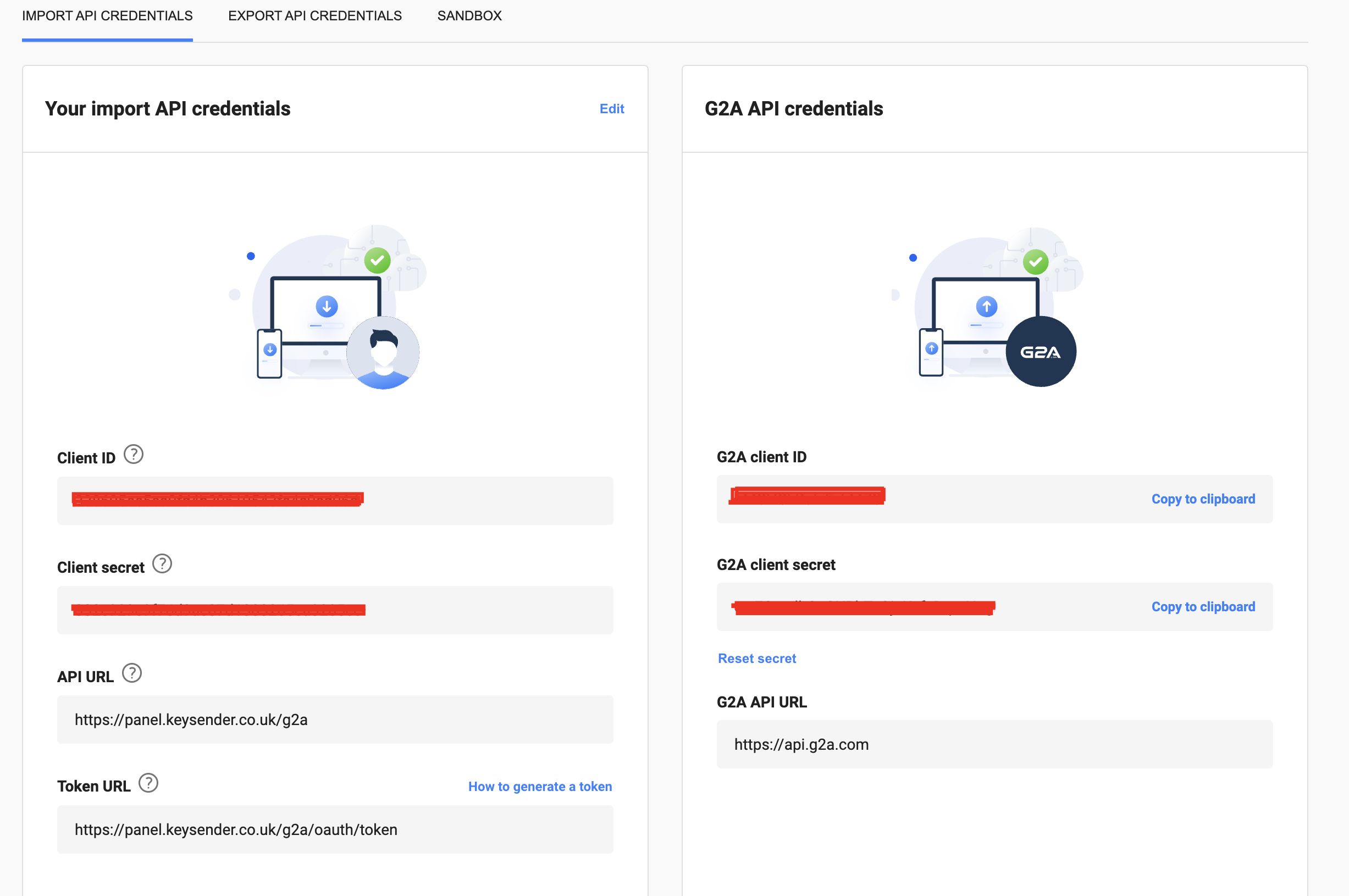Select the API URL keysender field
This screenshot has height=896, width=1349.
tap(335, 720)
